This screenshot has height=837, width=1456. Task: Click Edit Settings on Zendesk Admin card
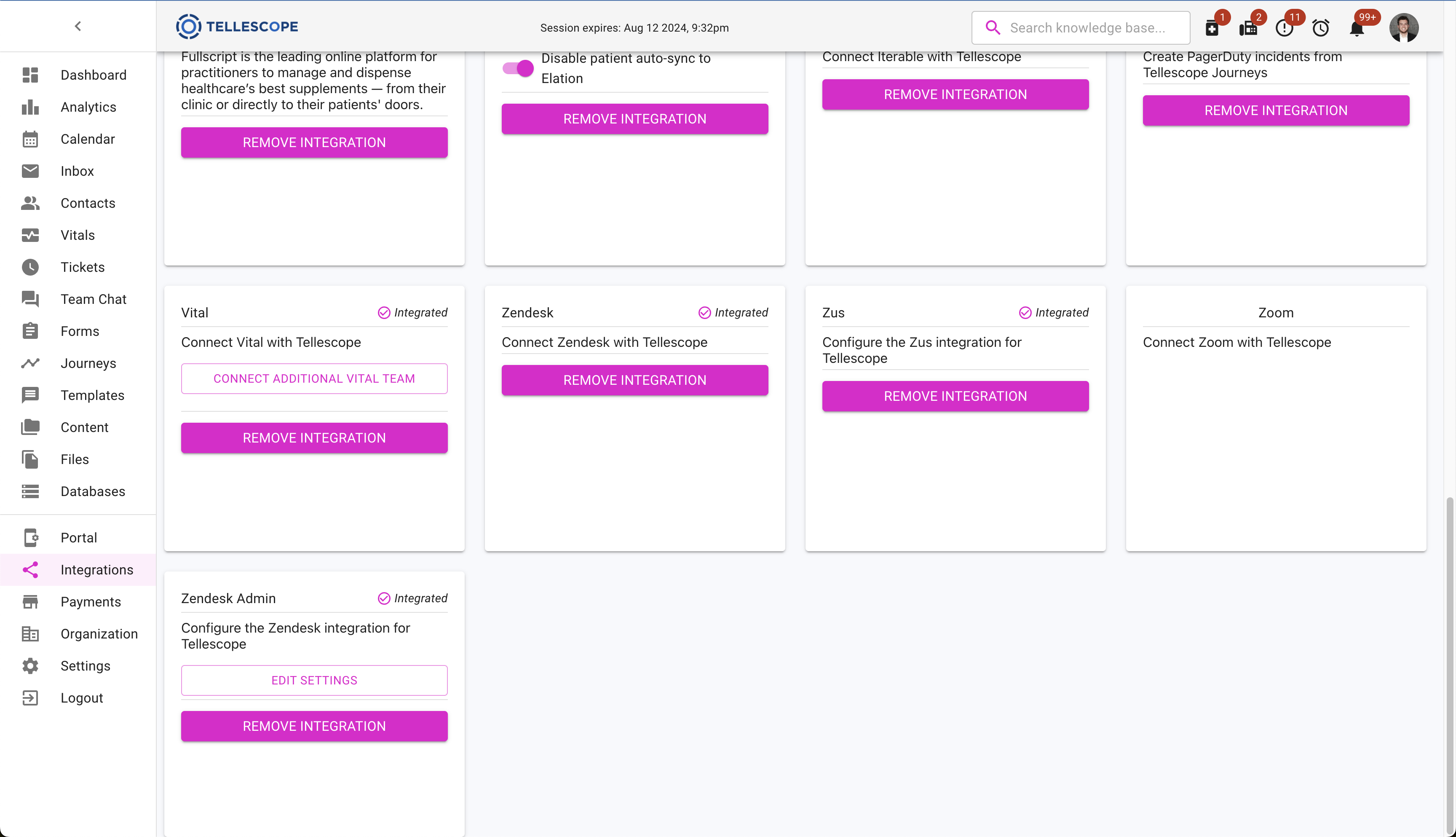(x=314, y=680)
